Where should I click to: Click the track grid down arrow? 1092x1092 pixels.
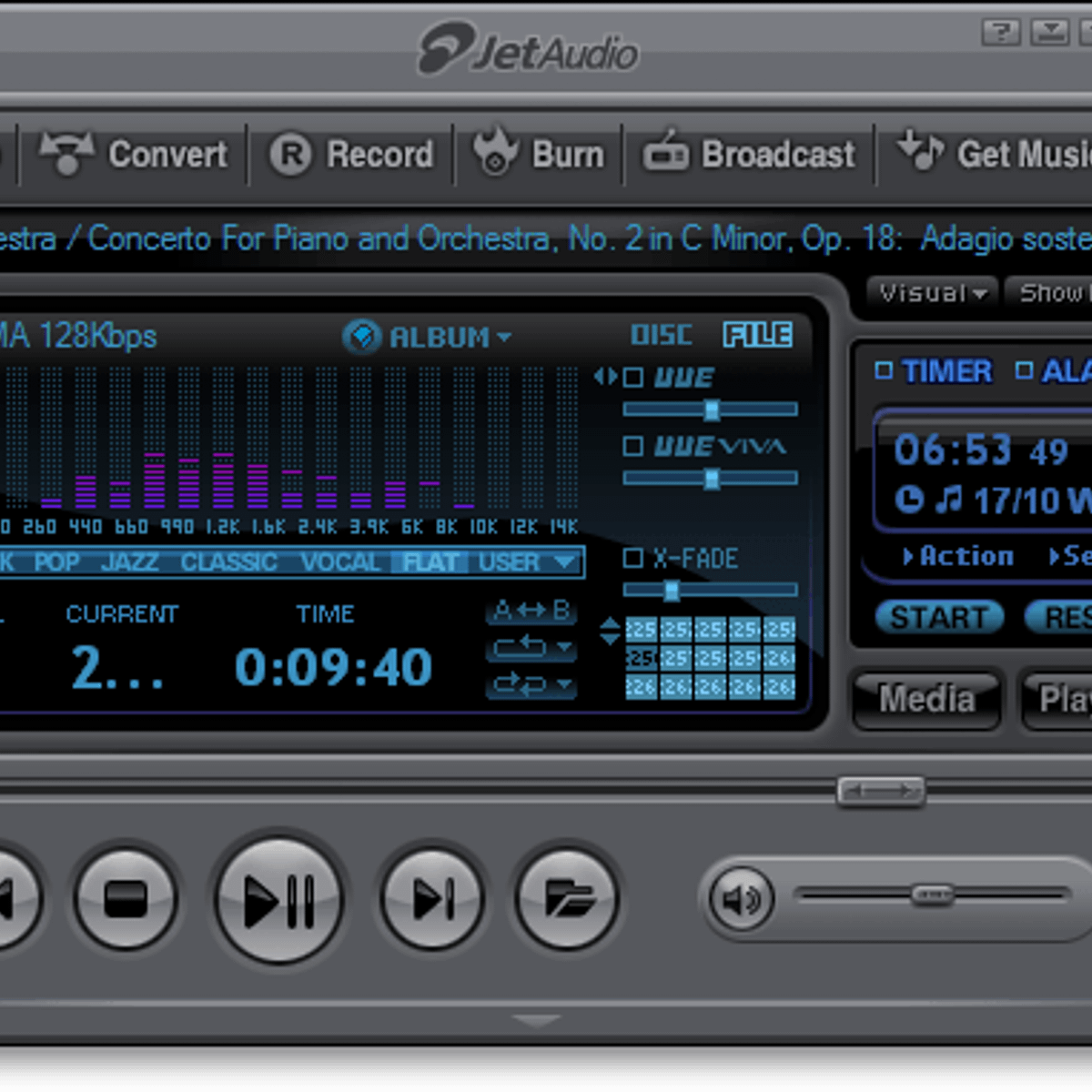(610, 639)
